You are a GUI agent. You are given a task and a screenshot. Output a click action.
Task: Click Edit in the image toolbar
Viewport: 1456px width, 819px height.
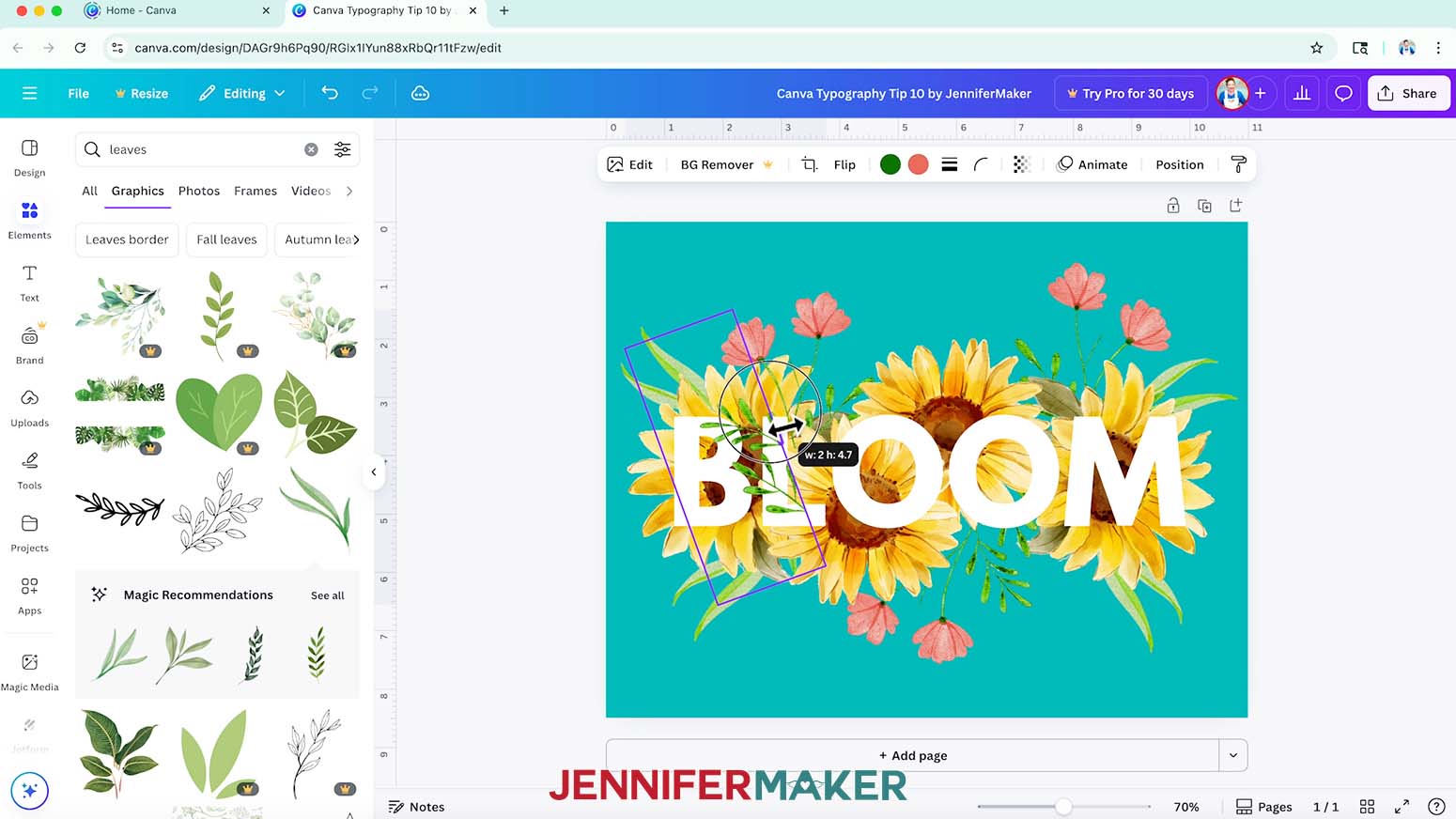click(630, 164)
